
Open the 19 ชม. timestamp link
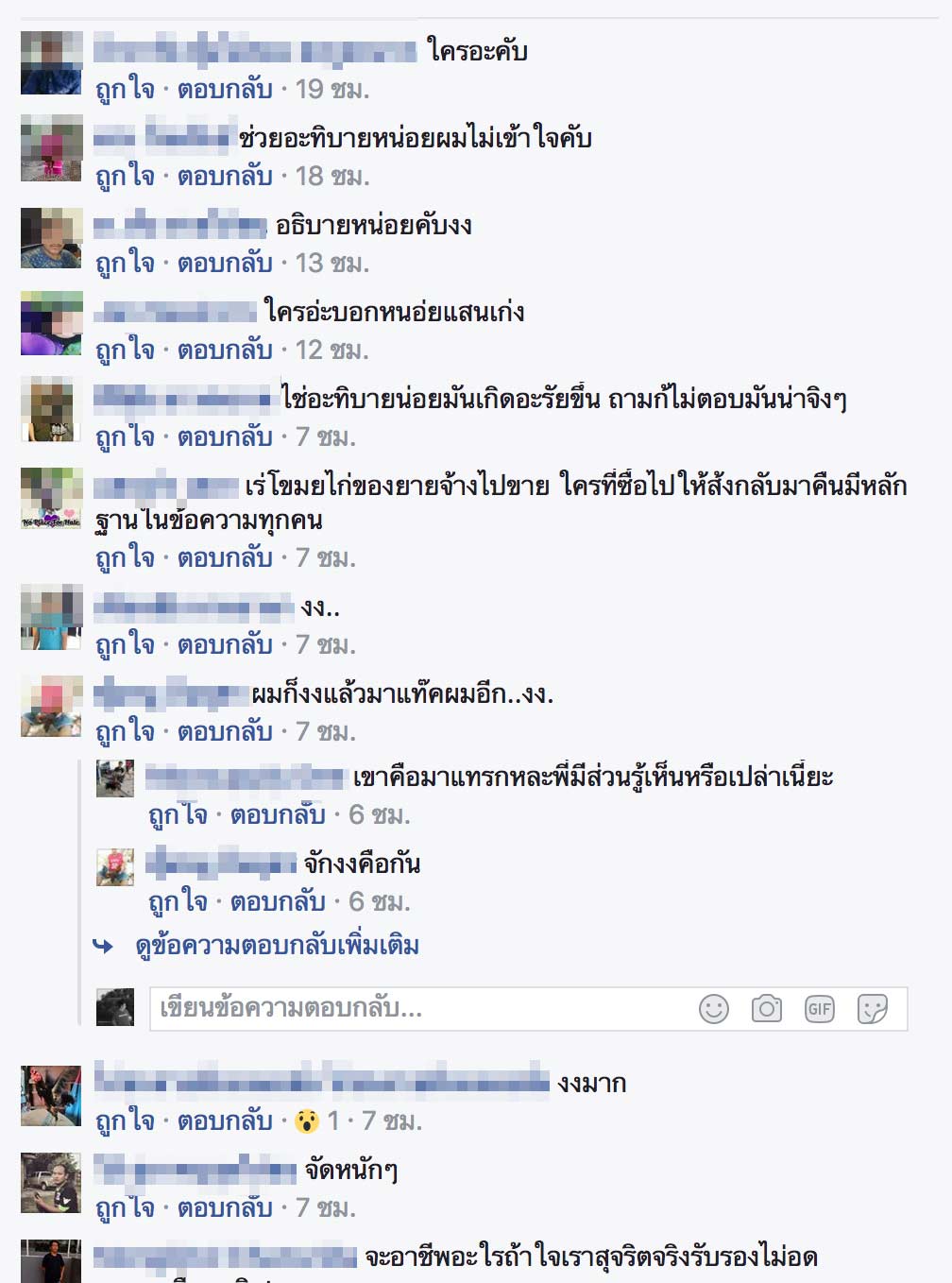point(331,89)
